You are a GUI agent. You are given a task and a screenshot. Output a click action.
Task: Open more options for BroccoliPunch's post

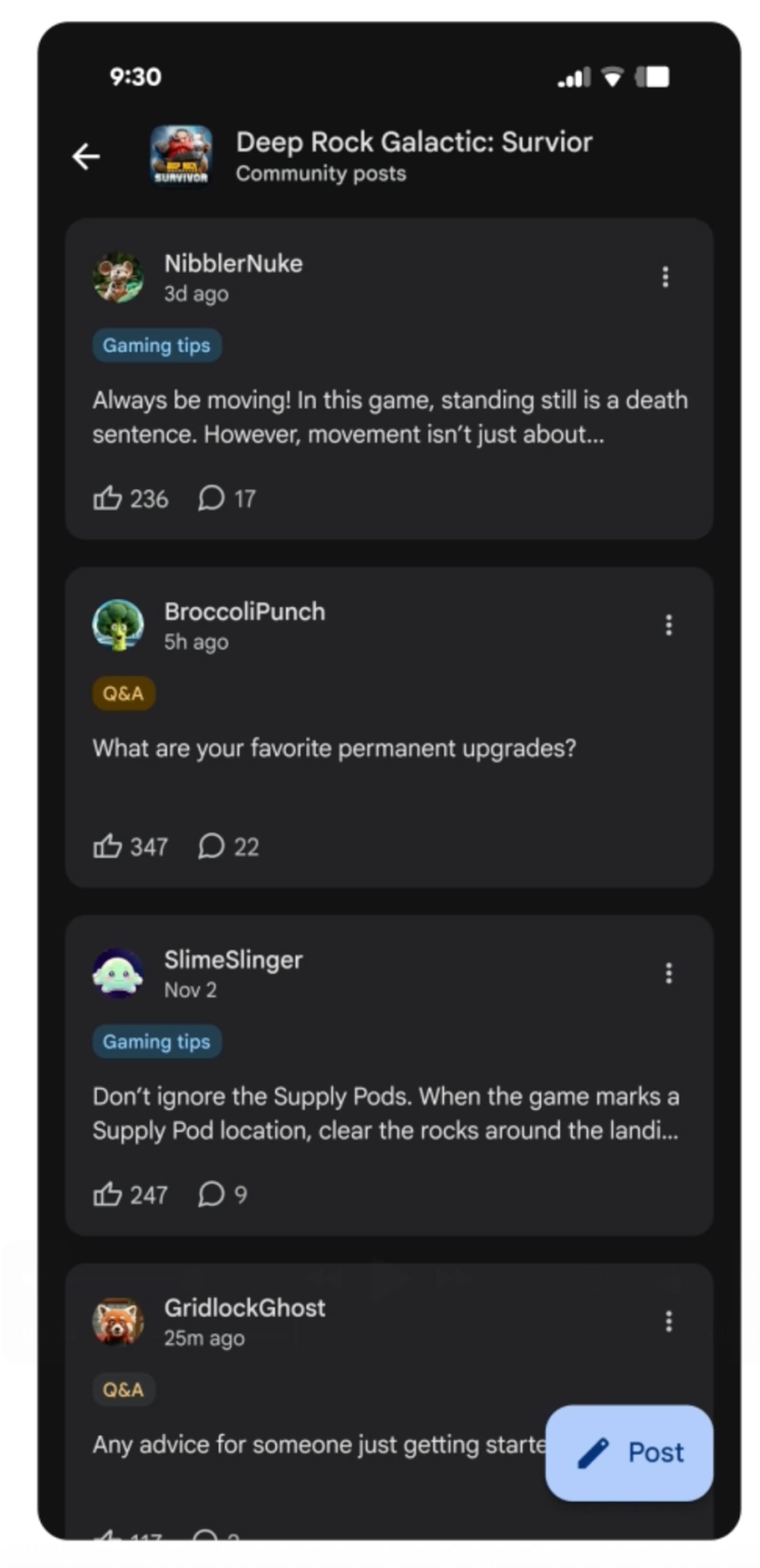pos(668,625)
